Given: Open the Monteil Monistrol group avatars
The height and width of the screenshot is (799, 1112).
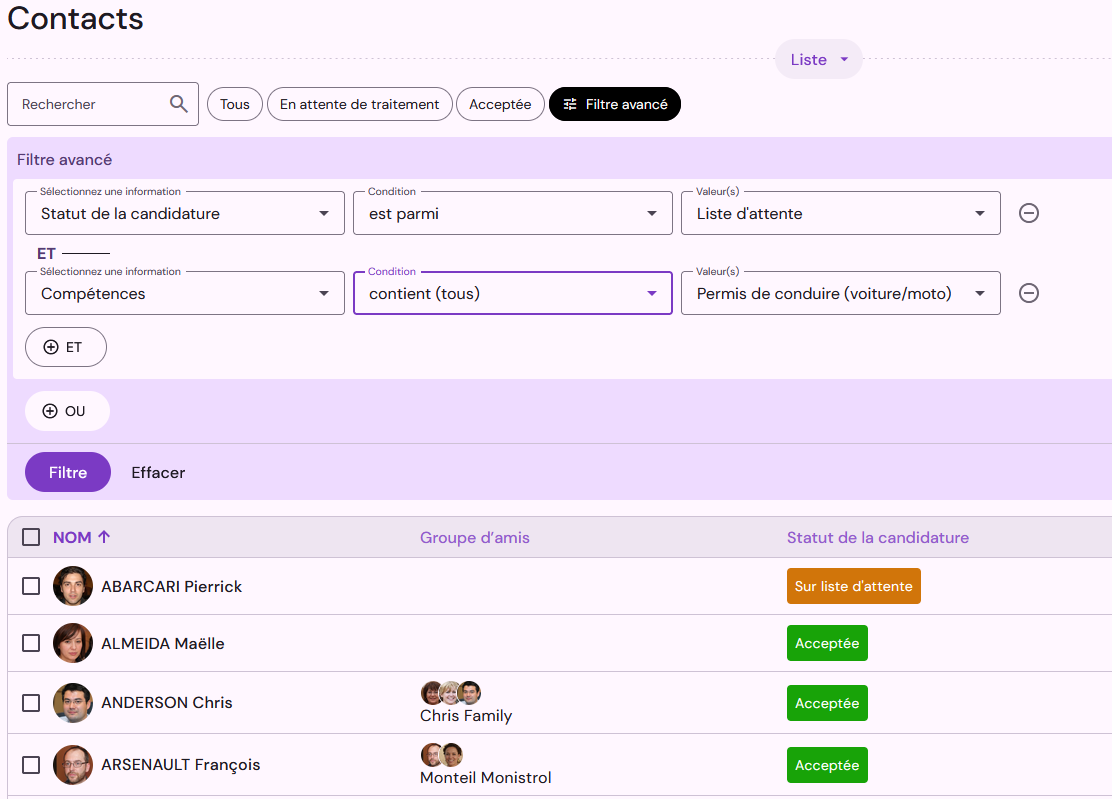Looking at the screenshot, I should (442, 754).
